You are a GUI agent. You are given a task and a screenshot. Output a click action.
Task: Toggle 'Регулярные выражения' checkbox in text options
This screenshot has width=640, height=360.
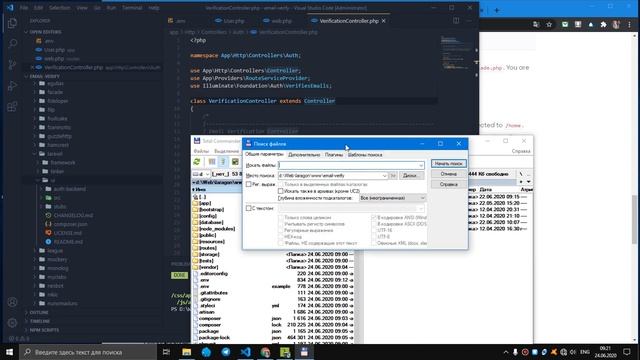[280, 231]
